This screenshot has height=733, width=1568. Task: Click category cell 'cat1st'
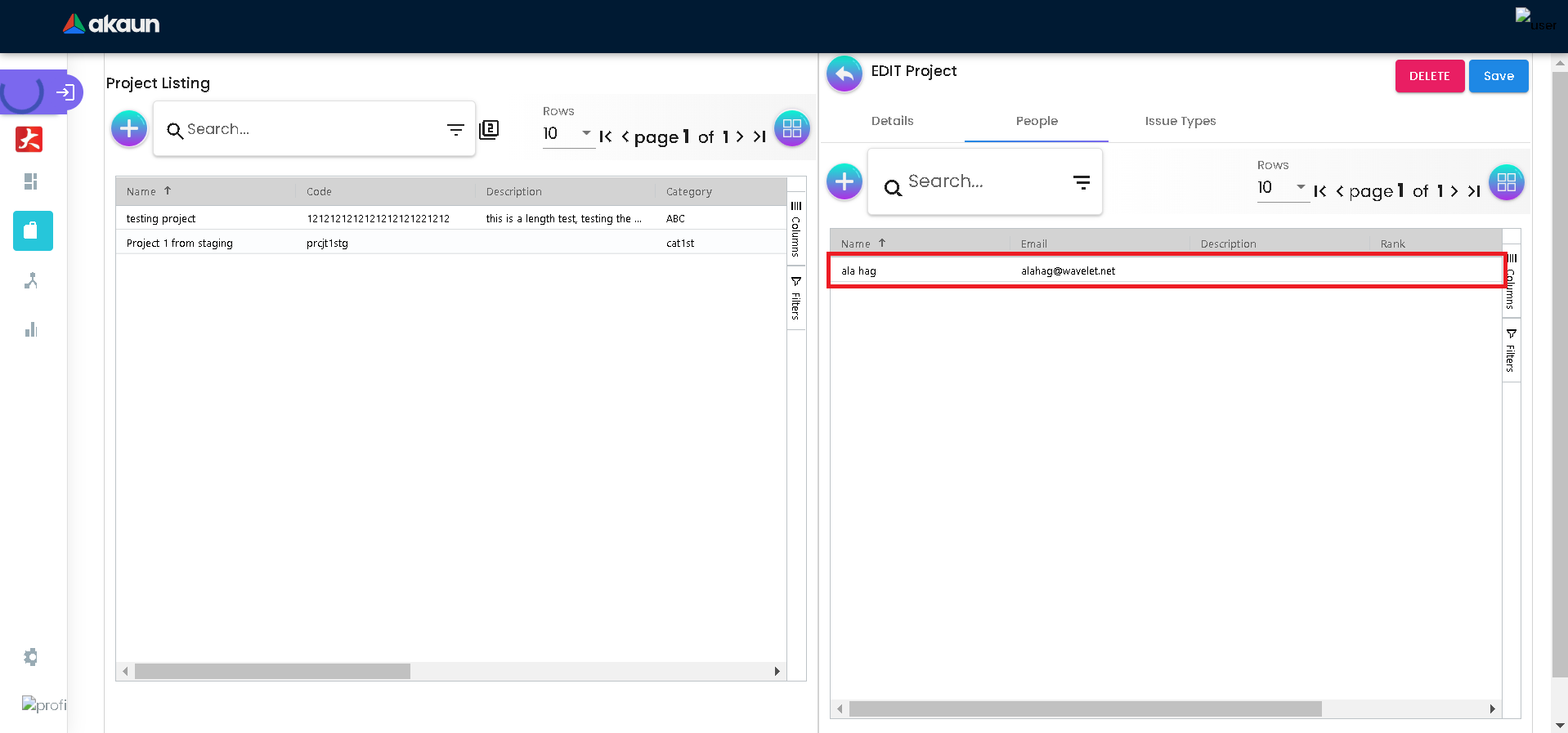pos(680,244)
